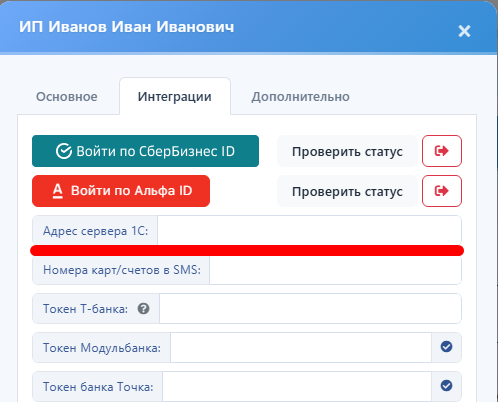498x402 pixels.
Task: Check status for Alfa ID with Проверить статус
Action: pos(347,191)
